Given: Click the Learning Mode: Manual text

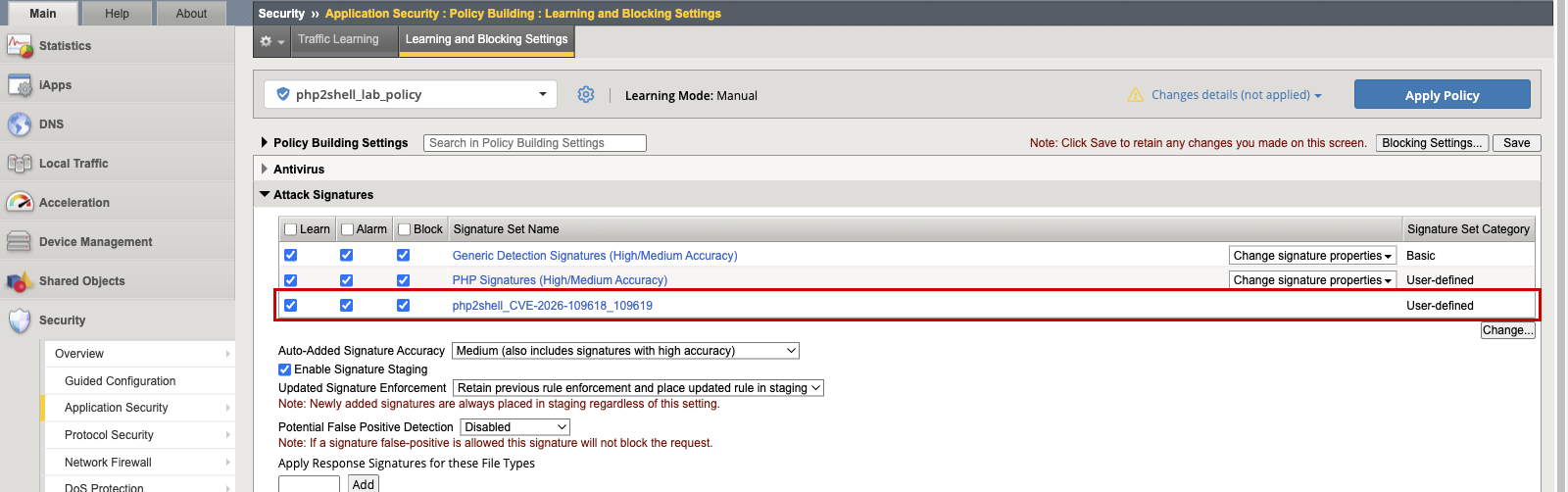Looking at the screenshot, I should click(x=691, y=95).
